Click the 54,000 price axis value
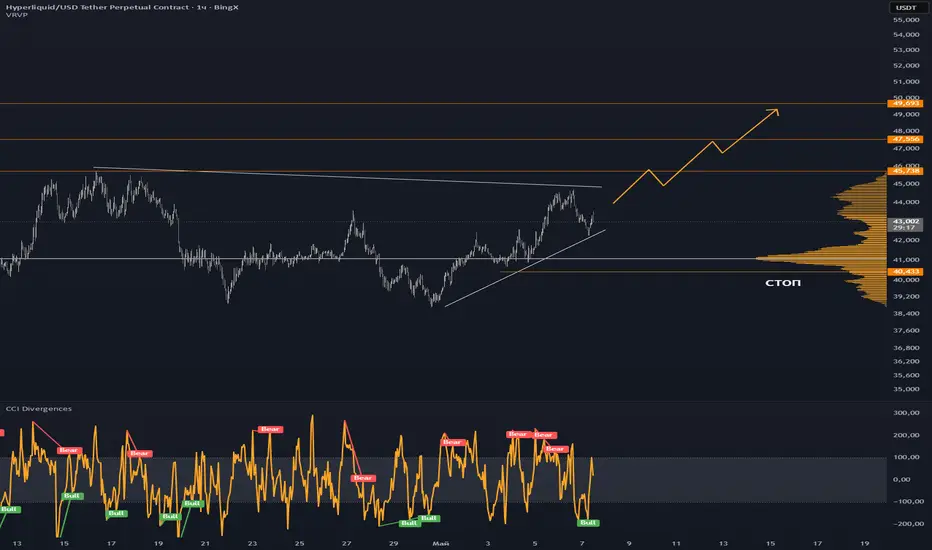The height and width of the screenshot is (550, 932). pyautogui.click(x=906, y=34)
